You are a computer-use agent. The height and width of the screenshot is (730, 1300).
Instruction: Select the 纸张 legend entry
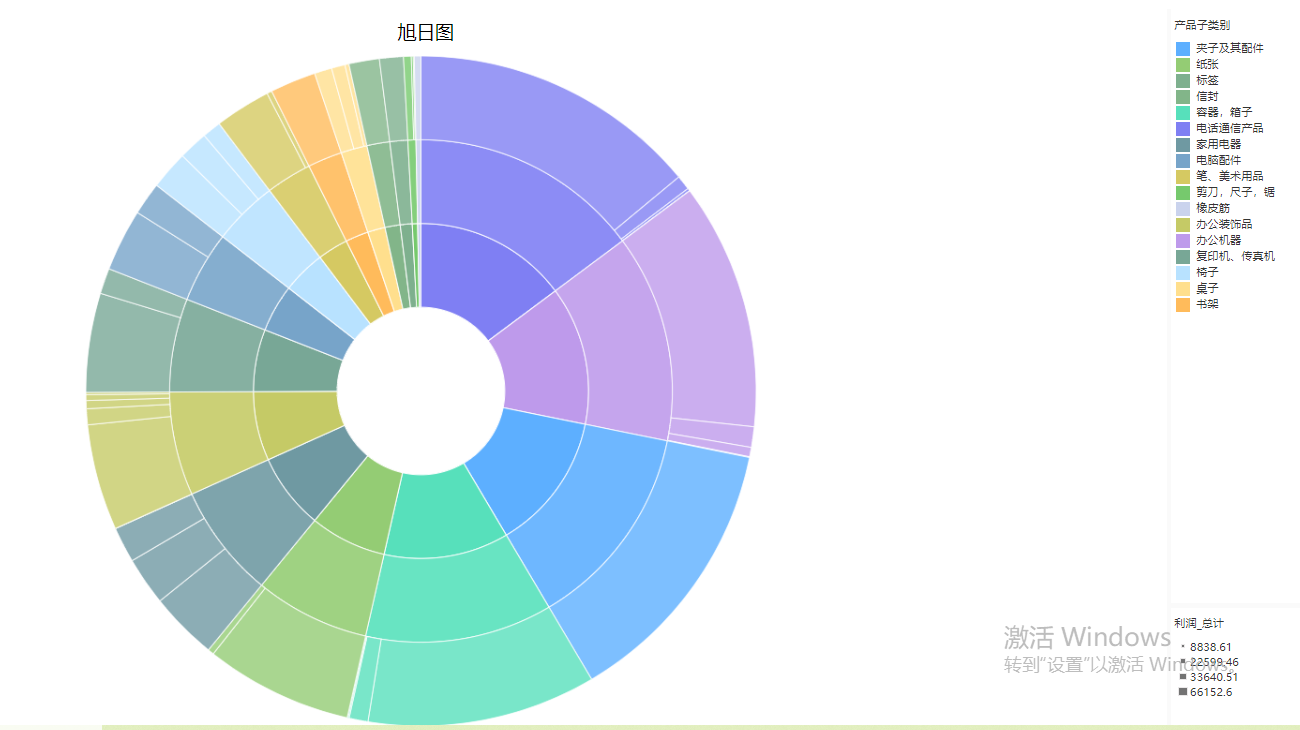[1207, 64]
